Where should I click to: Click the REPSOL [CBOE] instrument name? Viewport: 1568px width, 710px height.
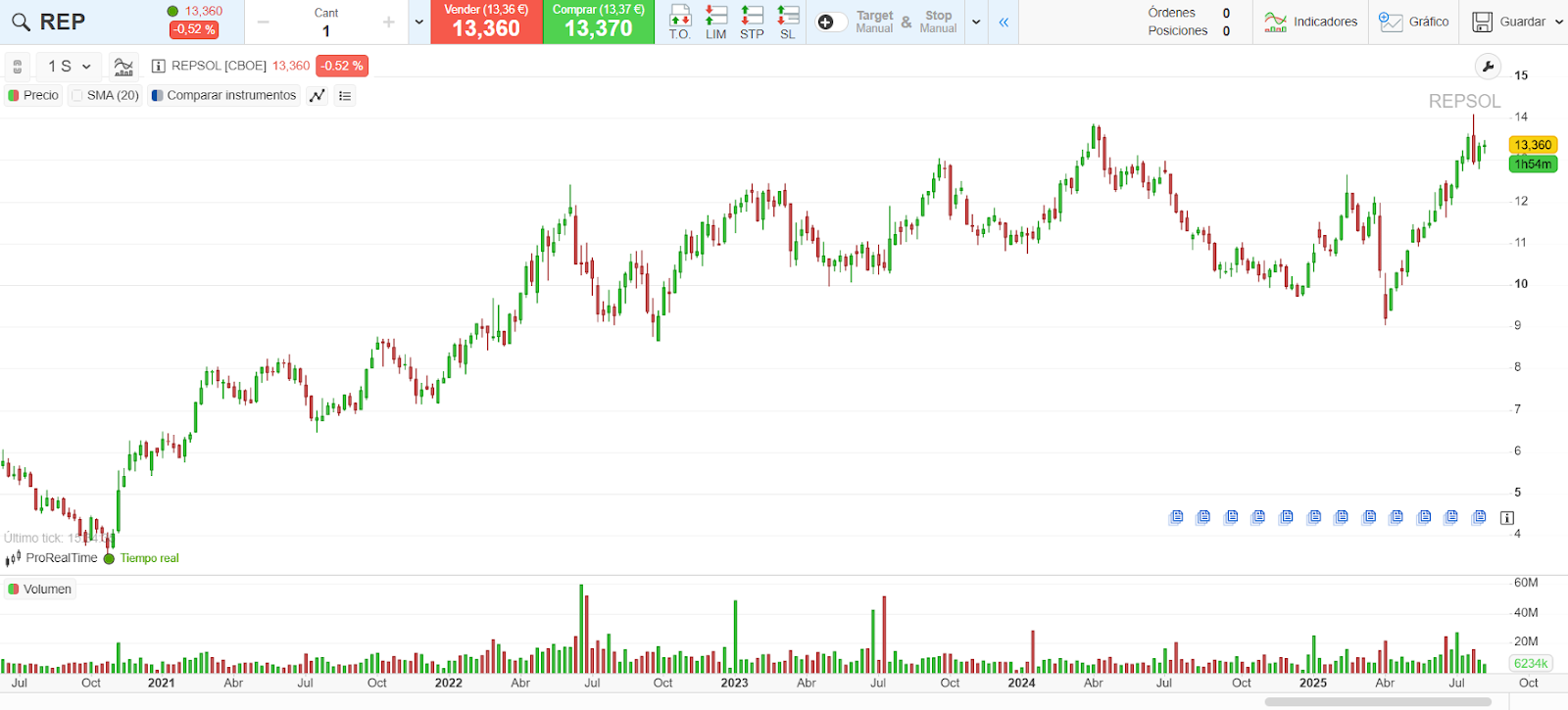pyautogui.click(x=219, y=66)
